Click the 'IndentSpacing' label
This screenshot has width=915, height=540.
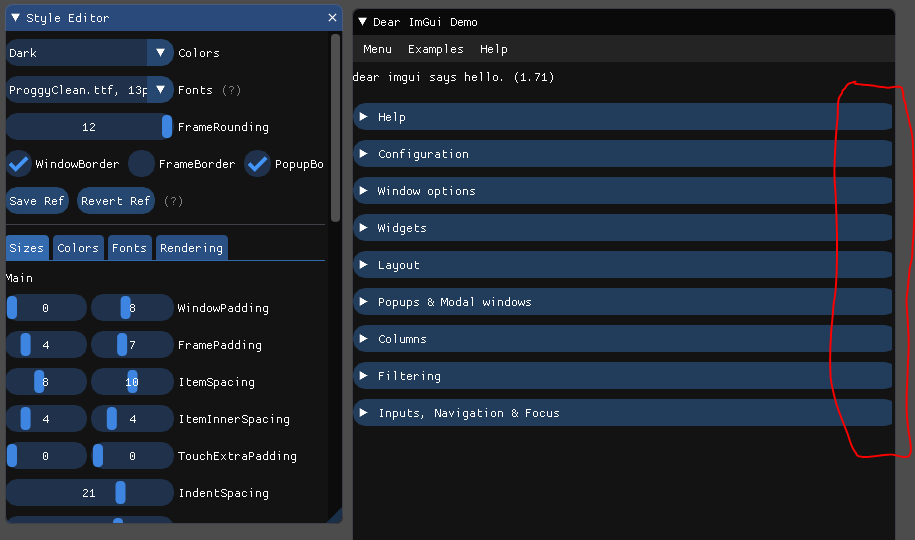click(223, 493)
